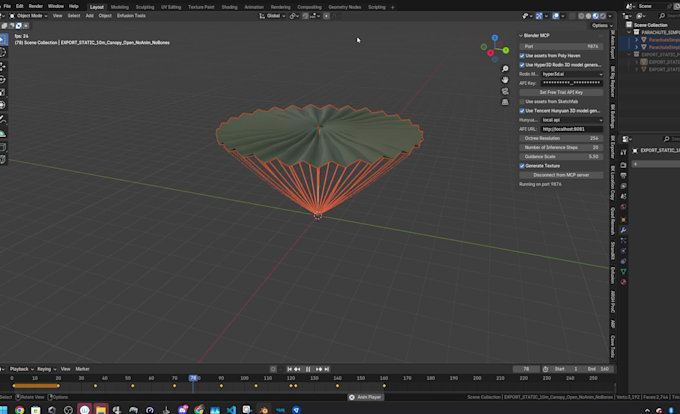
Task: Adjust the Number of Inference Steps slider
Action: [x=561, y=147]
